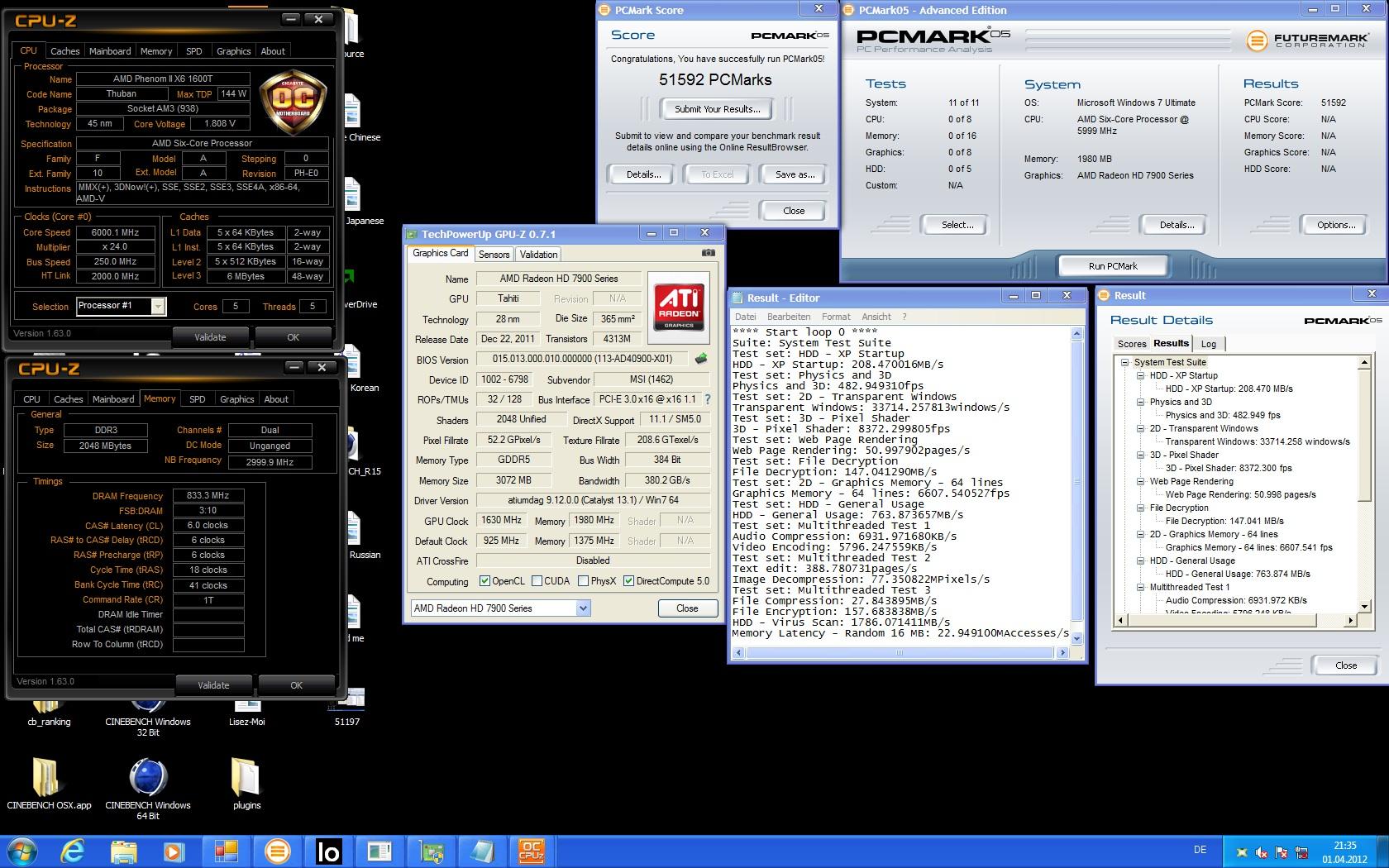Click the Notepad editor taskbar icon
The height and width of the screenshot is (868, 1389).
pyautogui.click(x=481, y=851)
